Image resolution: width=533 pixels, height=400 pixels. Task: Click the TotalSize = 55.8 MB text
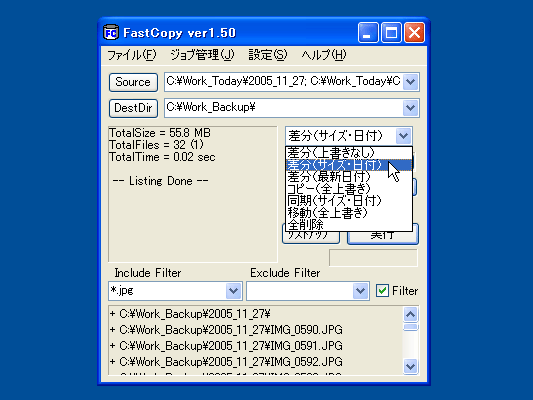[160, 133]
